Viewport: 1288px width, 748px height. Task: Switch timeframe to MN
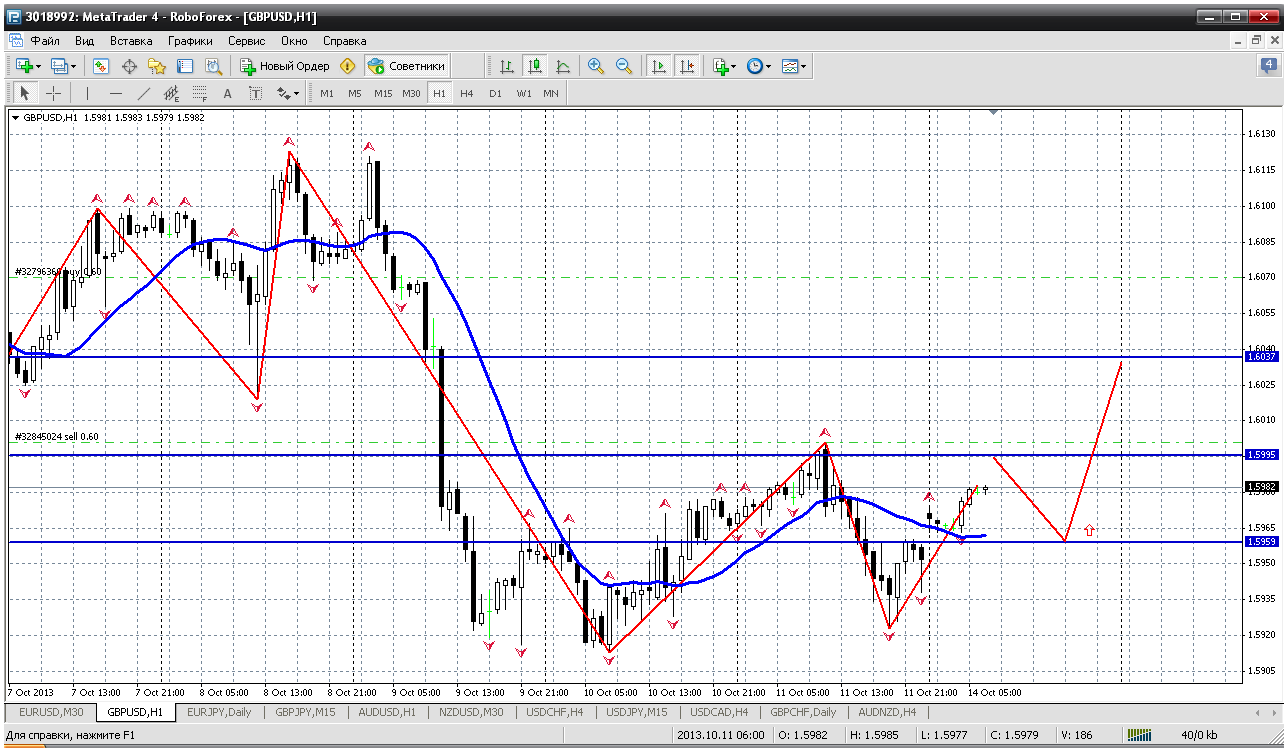pyautogui.click(x=551, y=93)
